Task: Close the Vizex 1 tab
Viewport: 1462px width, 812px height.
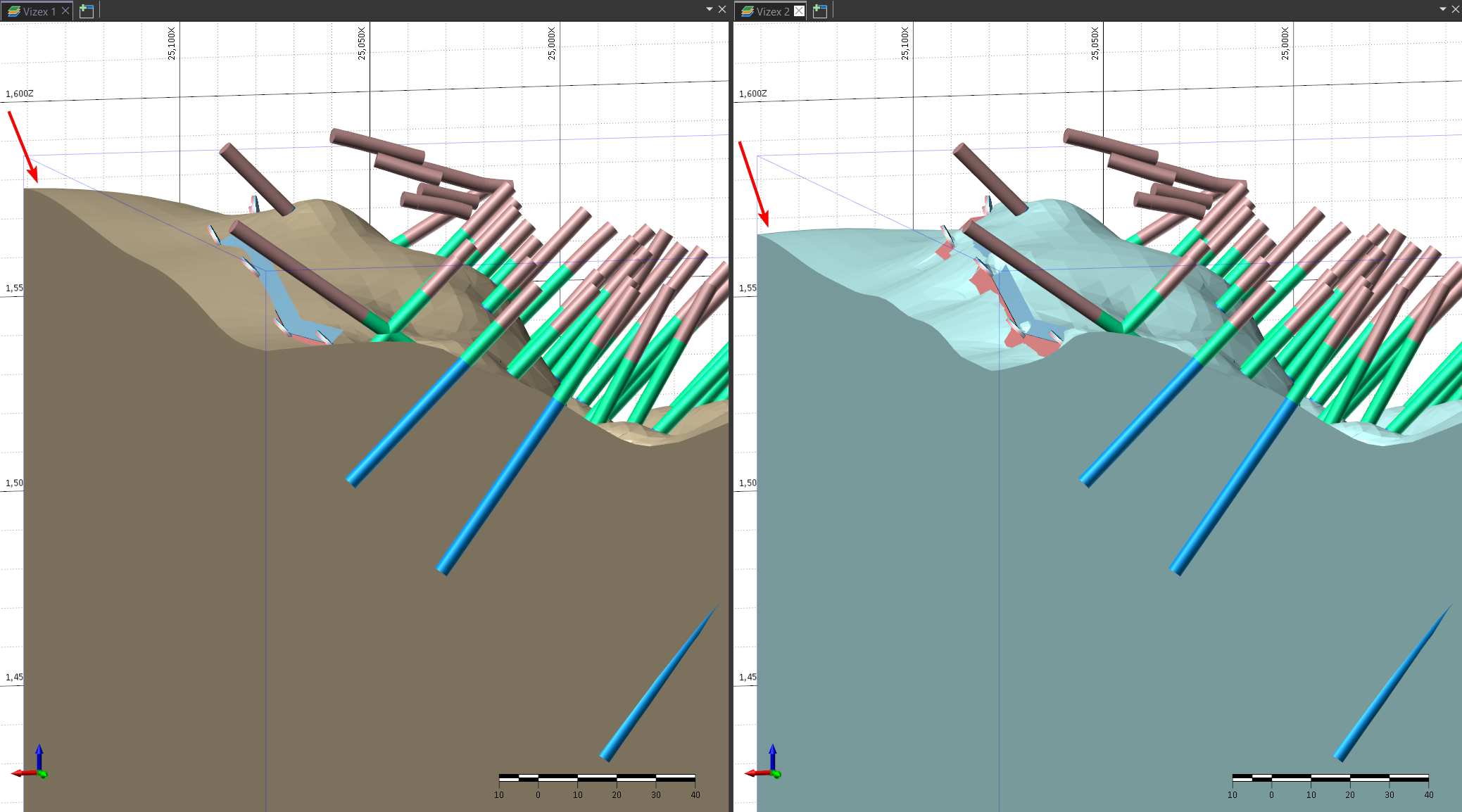Action: 65,11
